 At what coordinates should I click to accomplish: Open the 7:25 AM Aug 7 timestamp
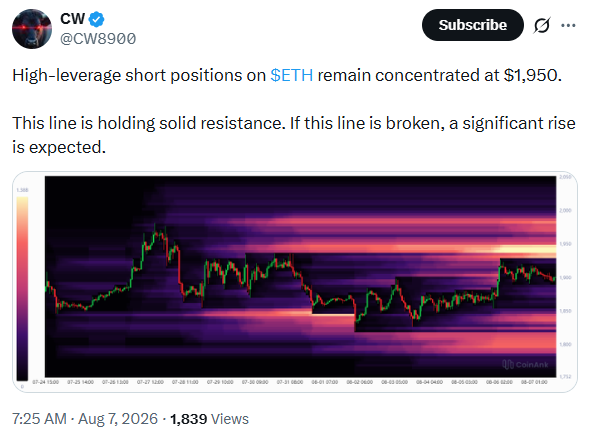[85, 419]
